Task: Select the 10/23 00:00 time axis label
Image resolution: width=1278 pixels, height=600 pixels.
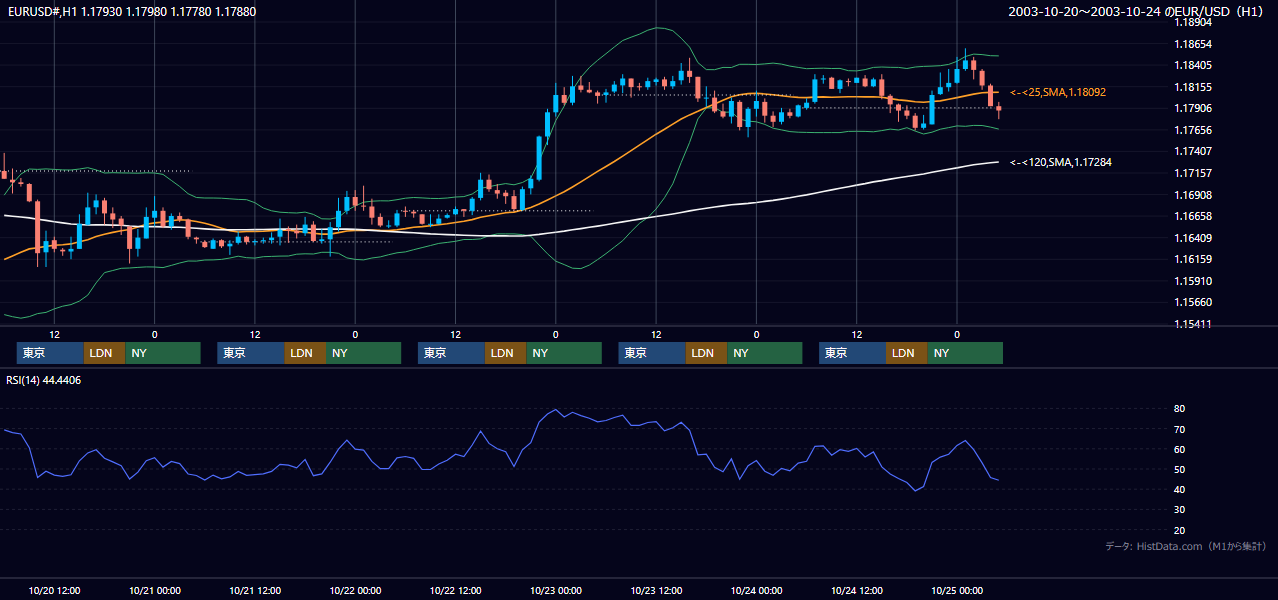Action: pyautogui.click(x=556, y=590)
